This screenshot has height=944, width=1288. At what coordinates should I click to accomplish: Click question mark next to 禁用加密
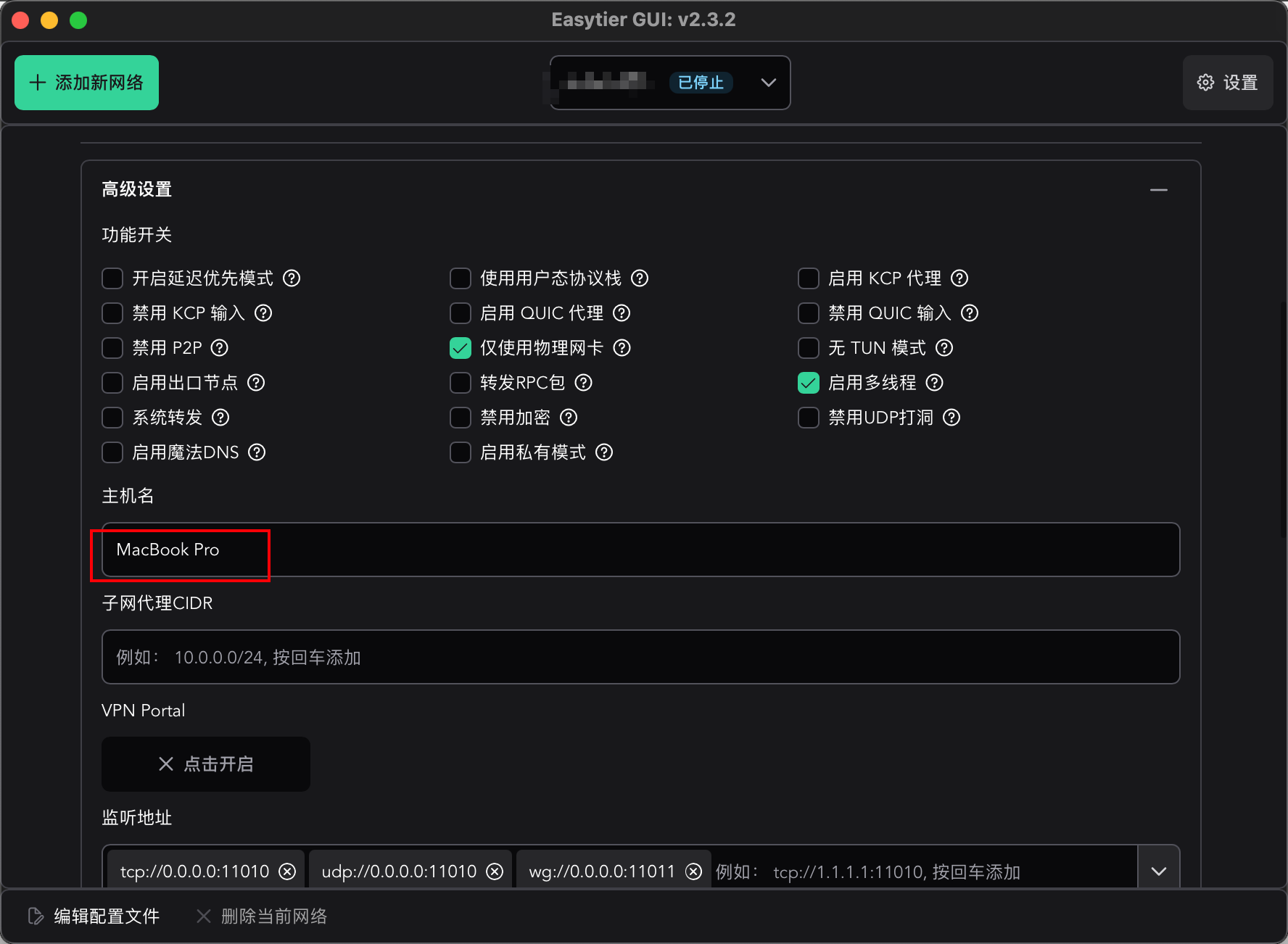pyautogui.click(x=569, y=418)
